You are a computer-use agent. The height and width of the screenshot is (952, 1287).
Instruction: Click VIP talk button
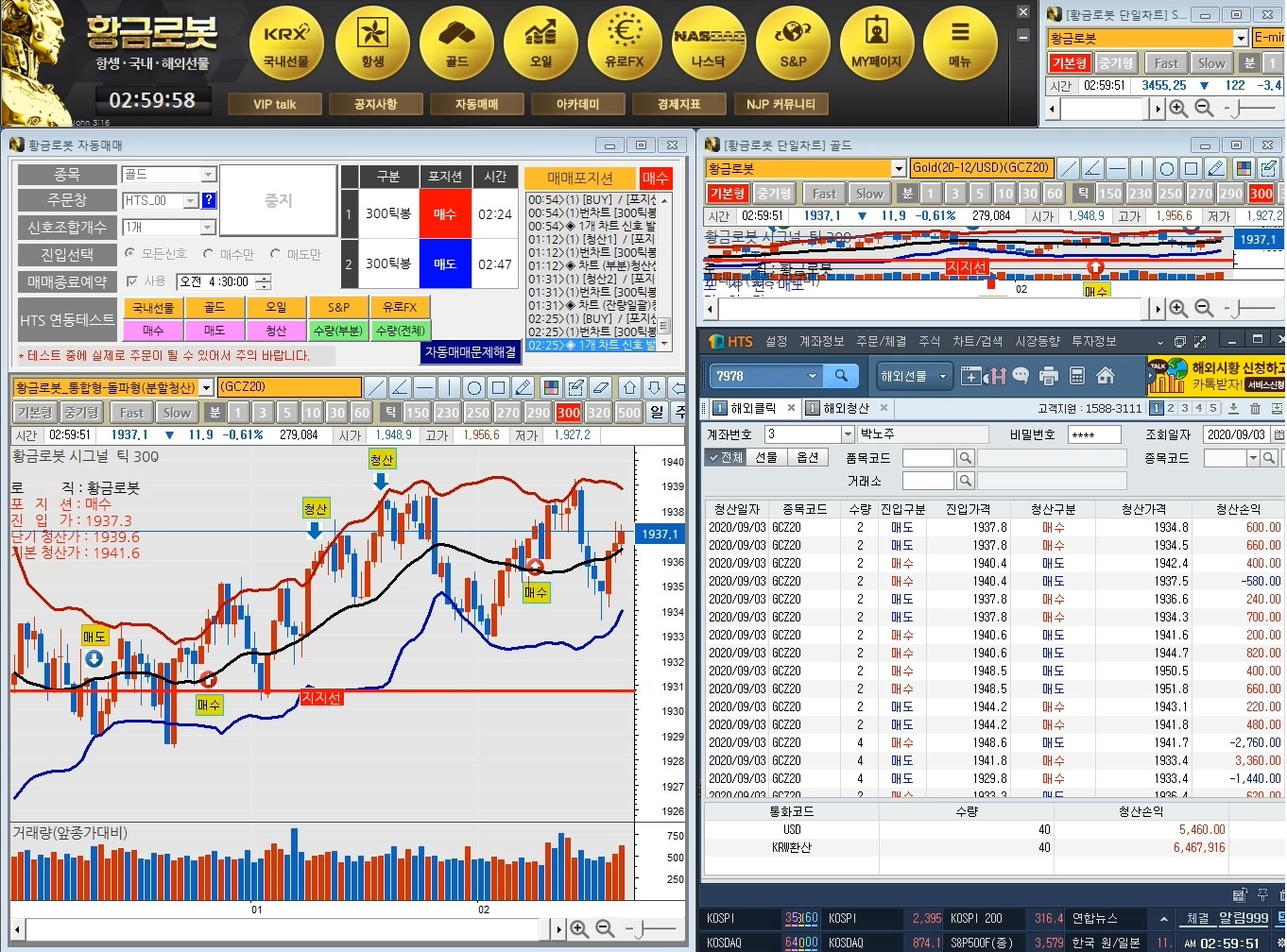(274, 104)
